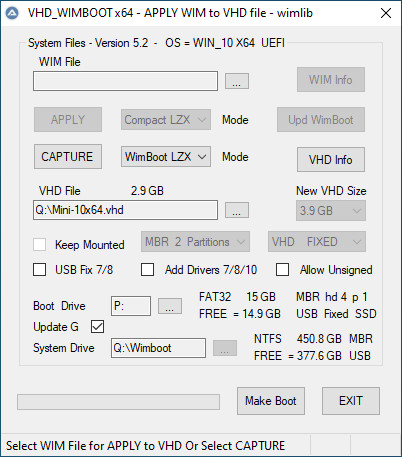
Task: Expand the MBR 2 Partitions dropdown
Action: click(x=195, y=242)
